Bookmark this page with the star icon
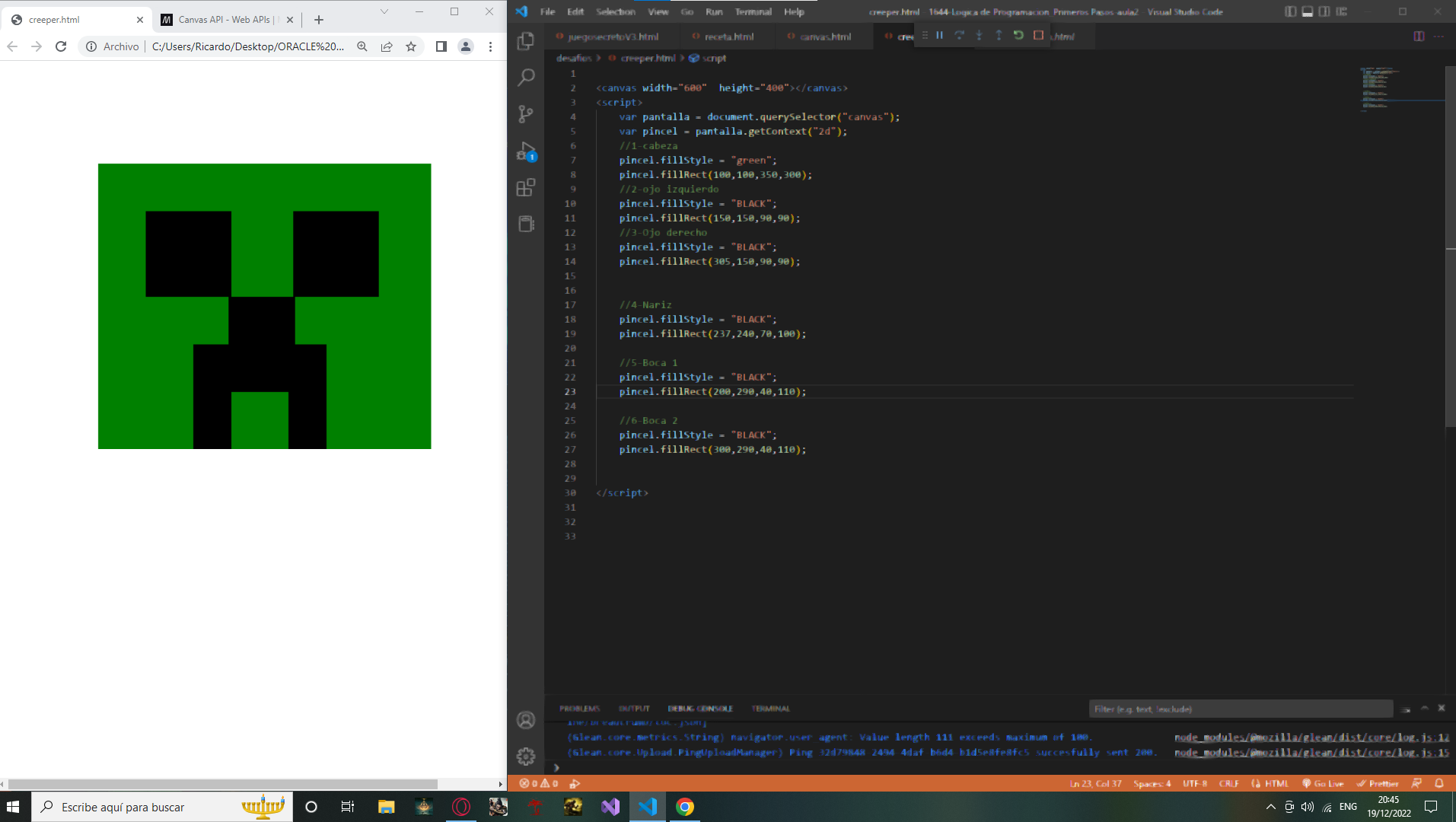 (x=411, y=46)
